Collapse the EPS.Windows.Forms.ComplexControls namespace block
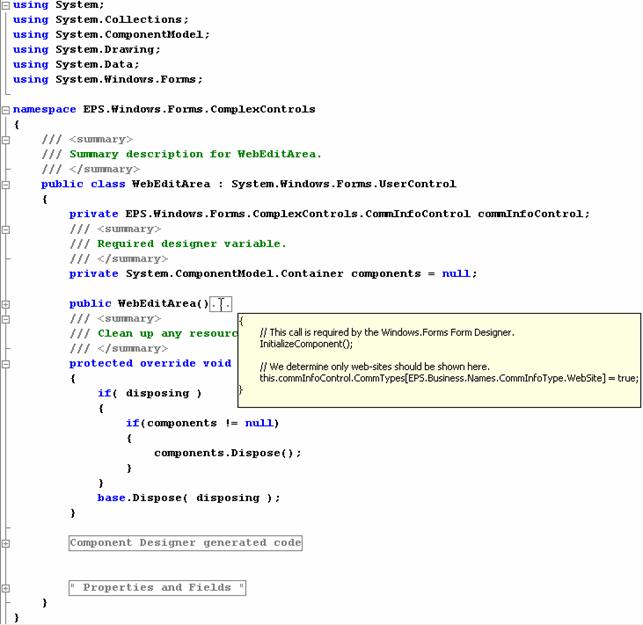643x625 pixels. pos(6,109)
